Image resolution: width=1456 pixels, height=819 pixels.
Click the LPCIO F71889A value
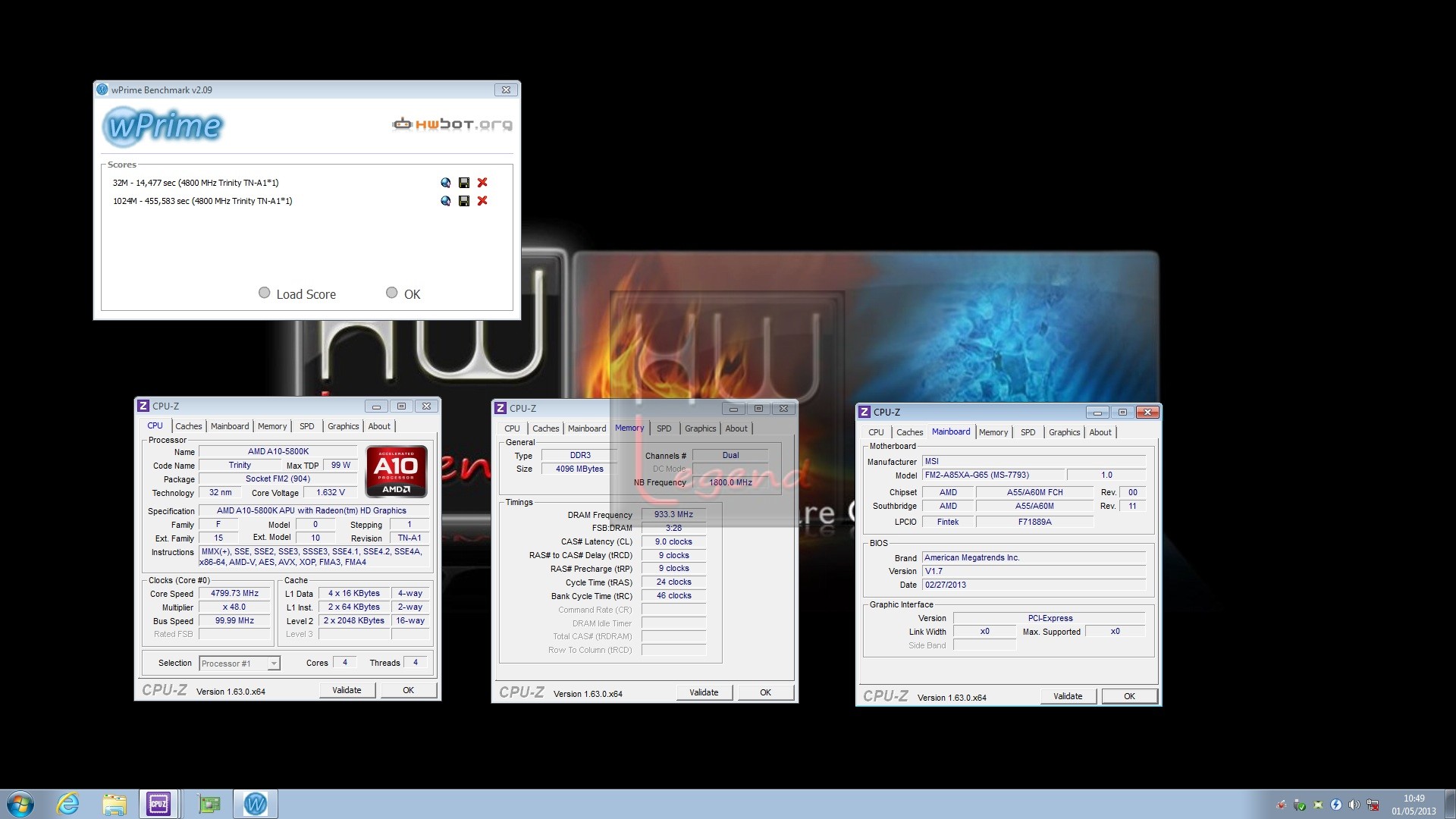click(x=1034, y=522)
